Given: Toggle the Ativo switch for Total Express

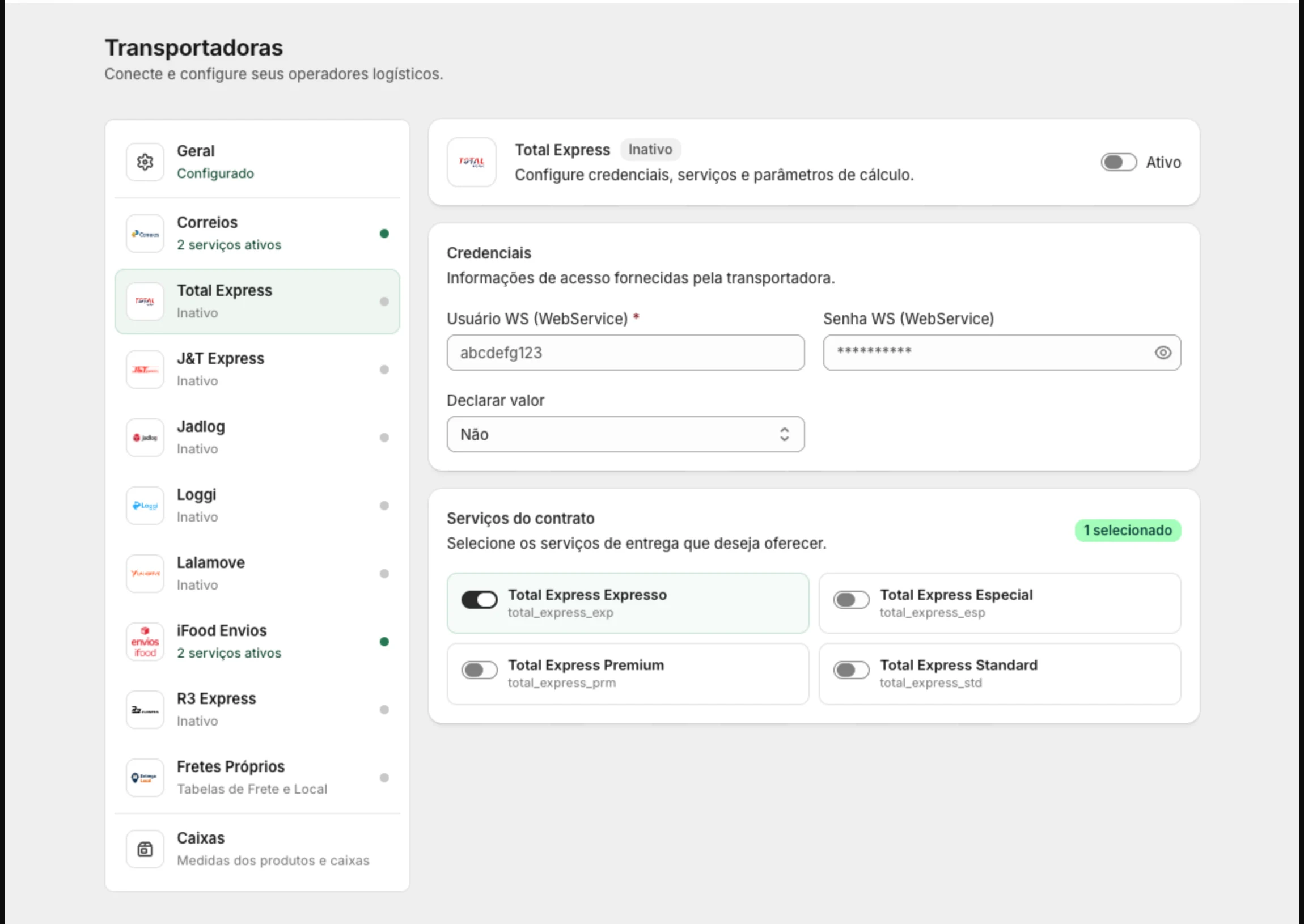Looking at the screenshot, I should click(1119, 162).
